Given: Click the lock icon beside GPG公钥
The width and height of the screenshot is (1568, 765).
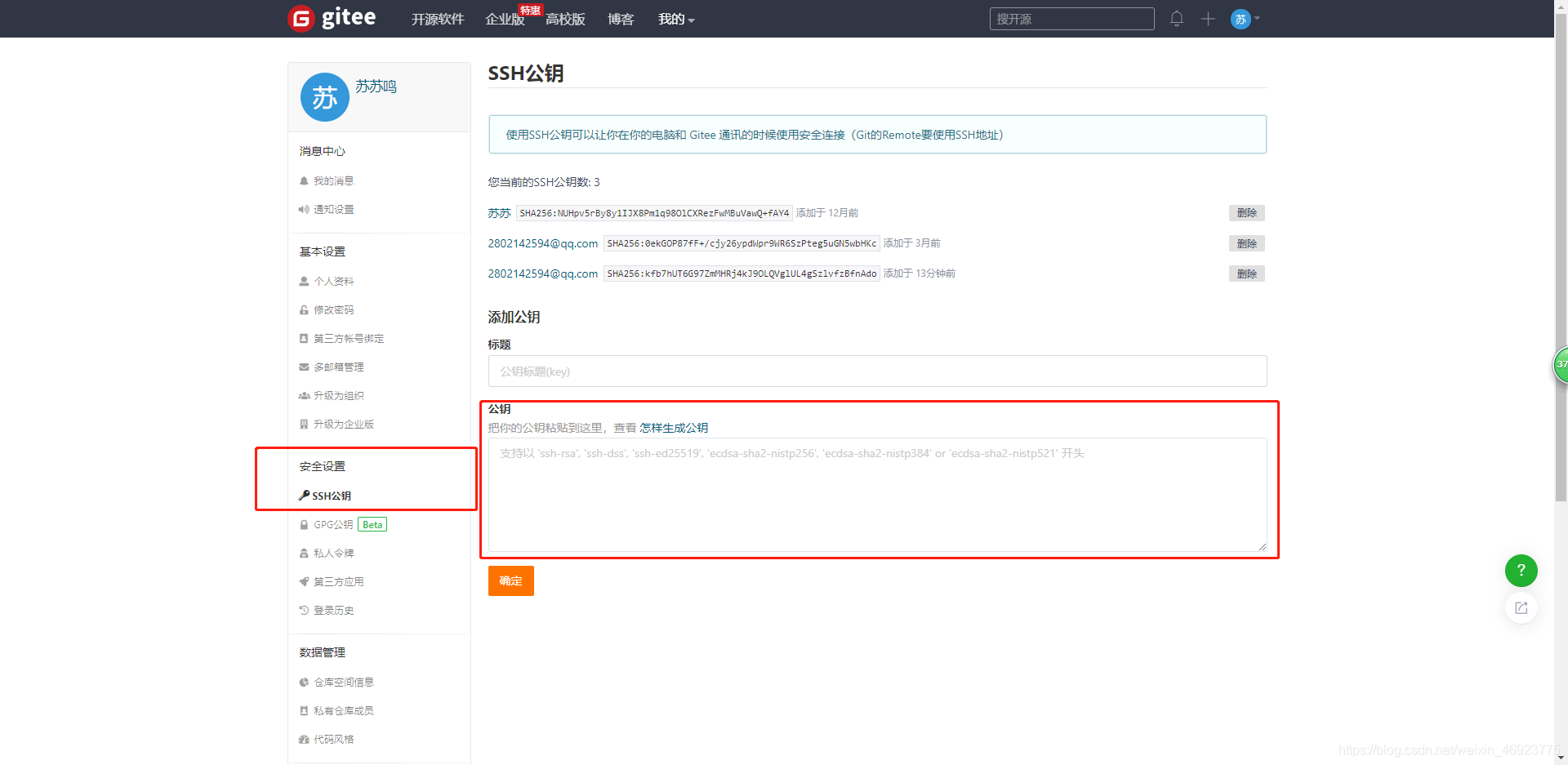Looking at the screenshot, I should point(304,524).
